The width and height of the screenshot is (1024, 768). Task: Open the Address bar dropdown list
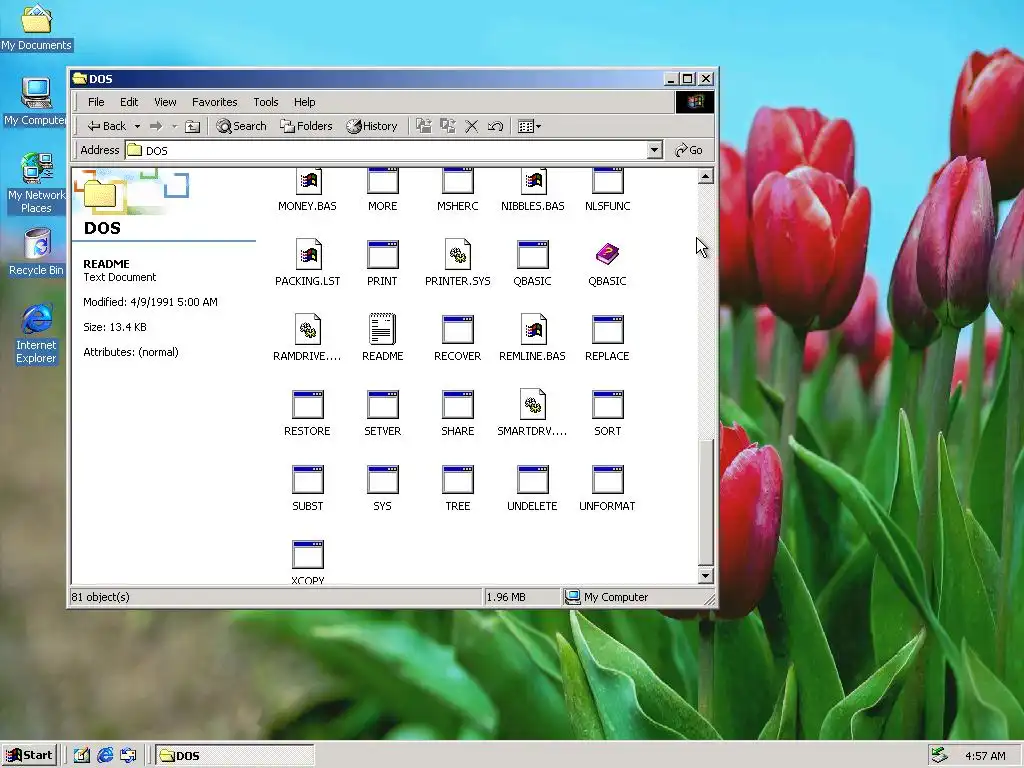coord(654,150)
